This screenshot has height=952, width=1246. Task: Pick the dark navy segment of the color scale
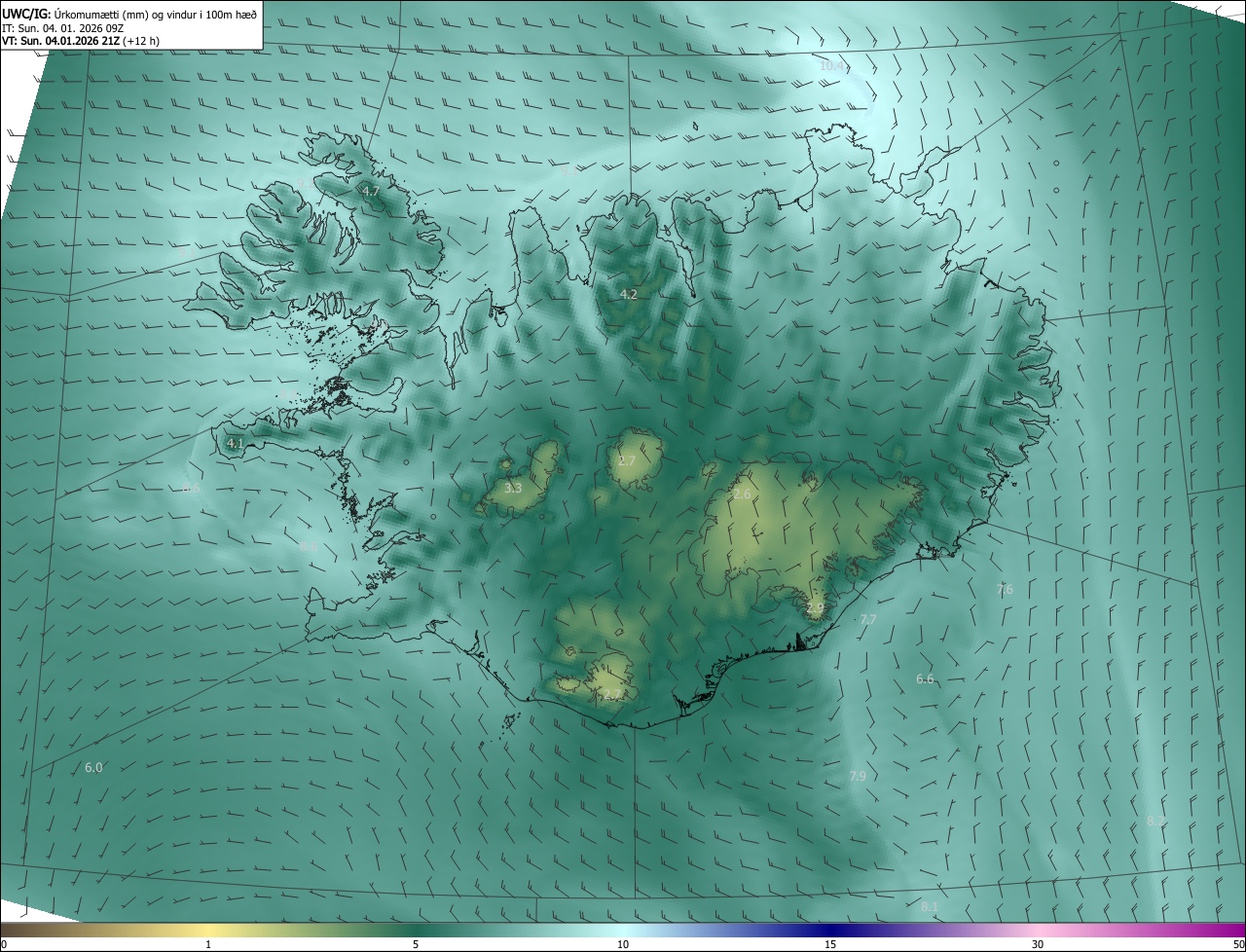(x=830, y=930)
